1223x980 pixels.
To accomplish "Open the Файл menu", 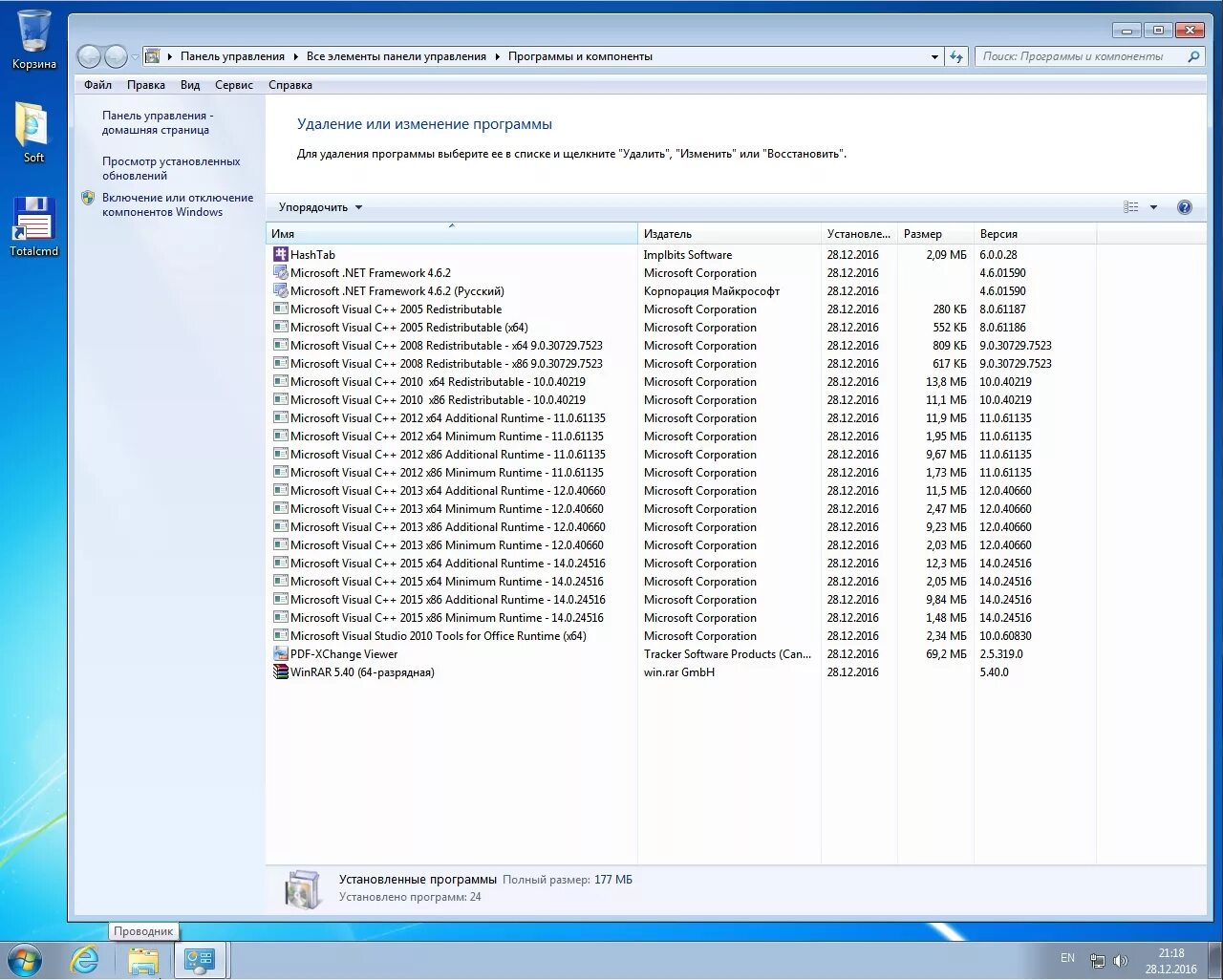I will (x=97, y=85).
